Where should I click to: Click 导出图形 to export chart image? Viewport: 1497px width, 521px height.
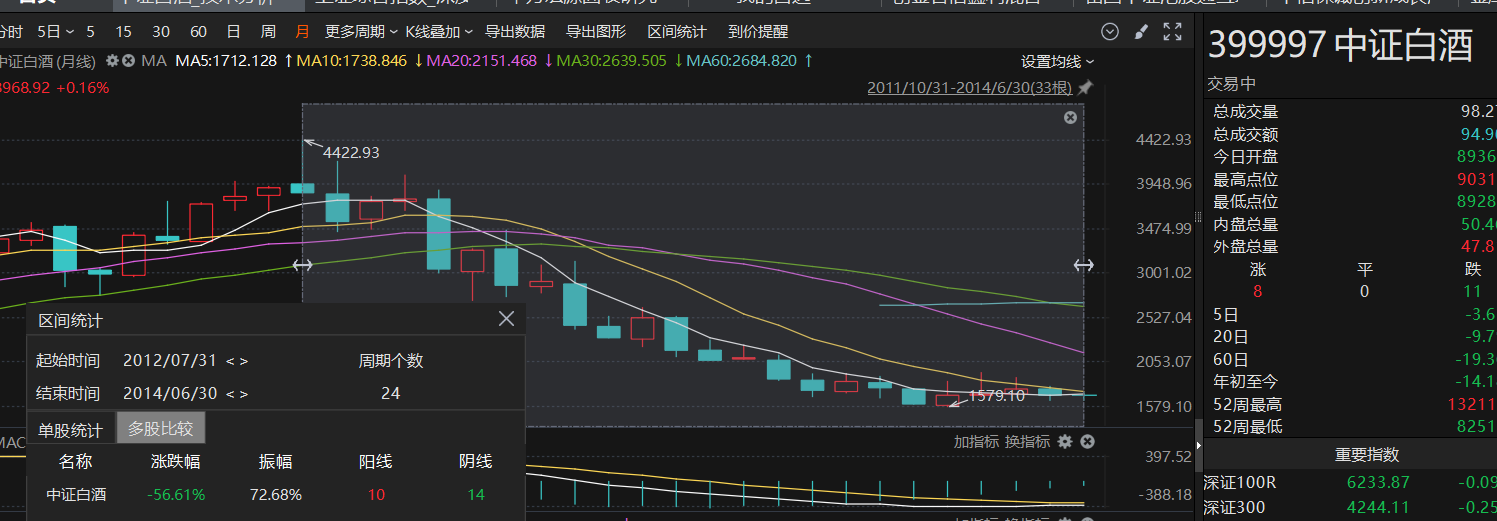[x=596, y=31]
